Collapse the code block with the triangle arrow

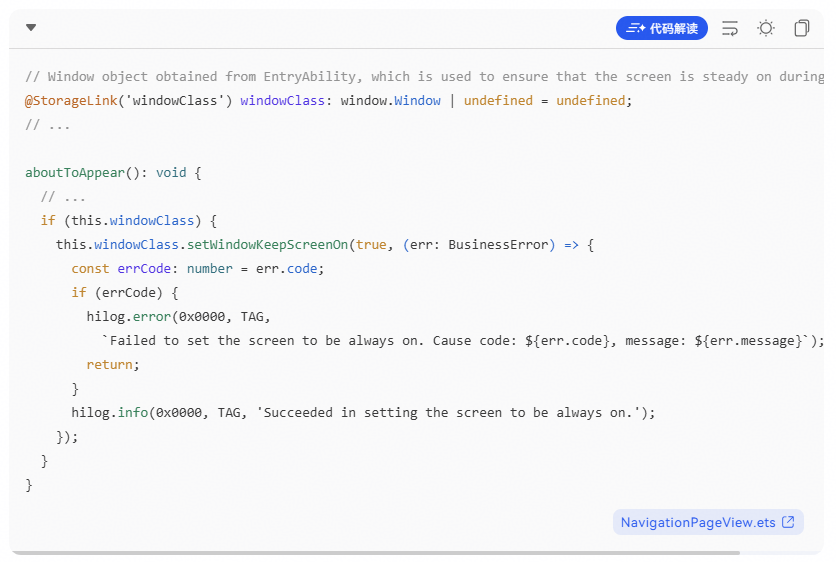click(31, 28)
